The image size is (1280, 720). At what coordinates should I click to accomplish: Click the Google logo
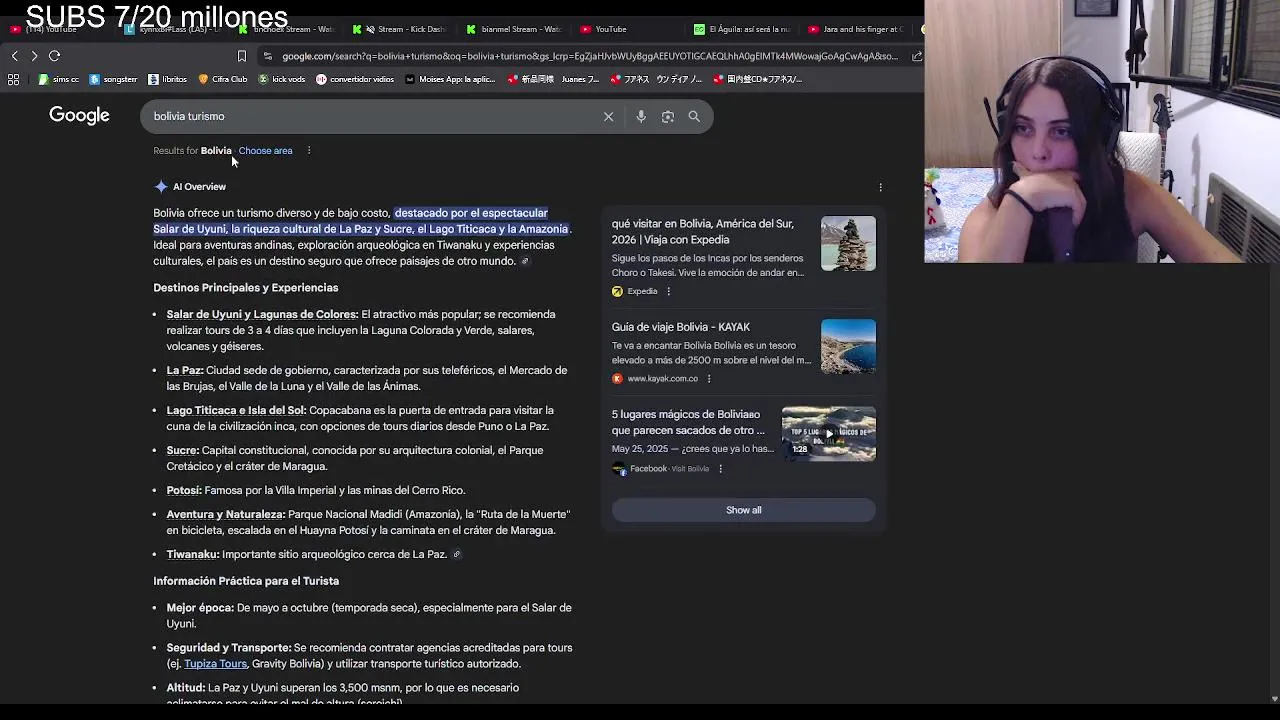point(79,116)
